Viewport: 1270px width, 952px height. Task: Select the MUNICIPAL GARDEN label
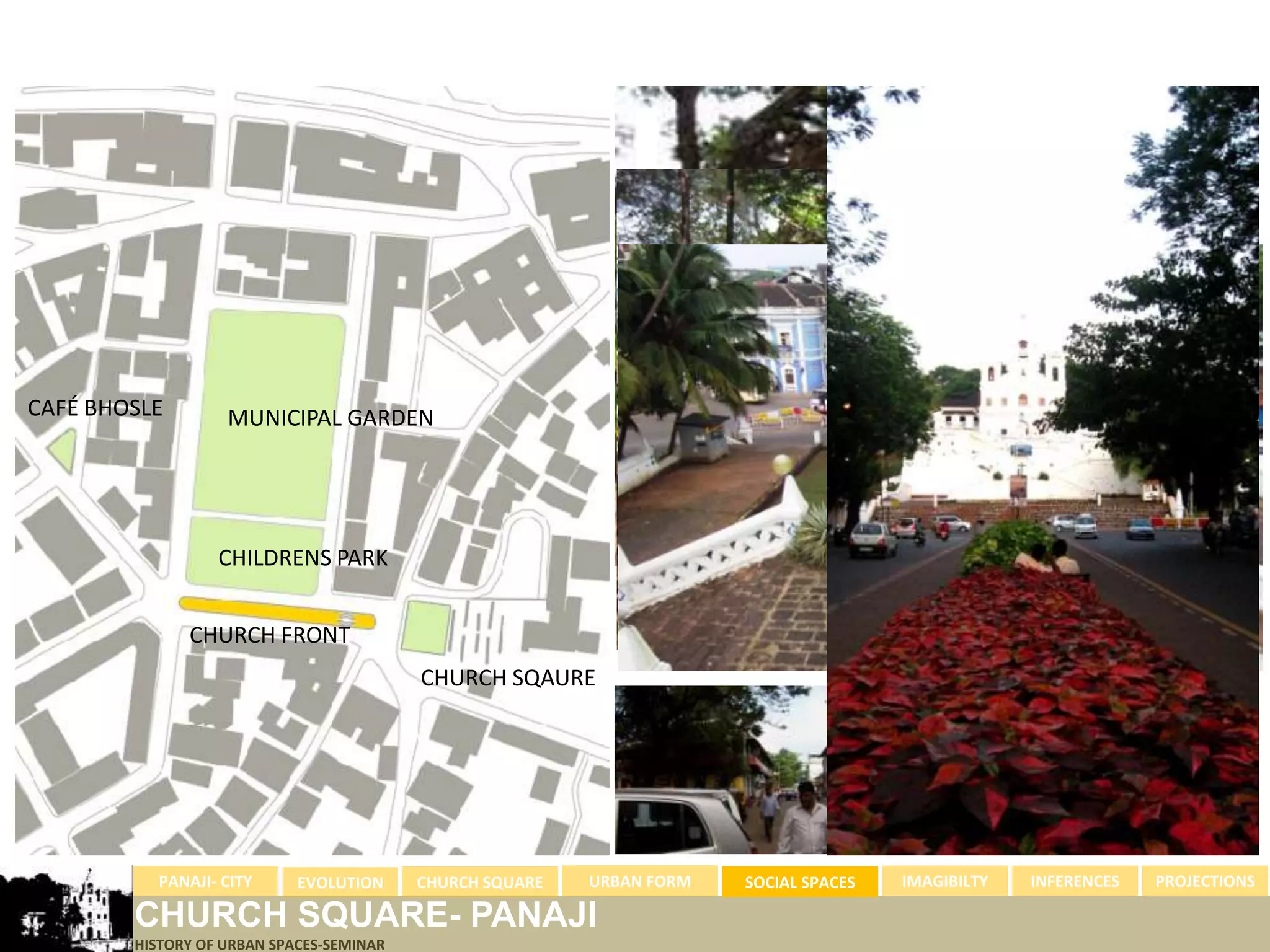click(331, 418)
